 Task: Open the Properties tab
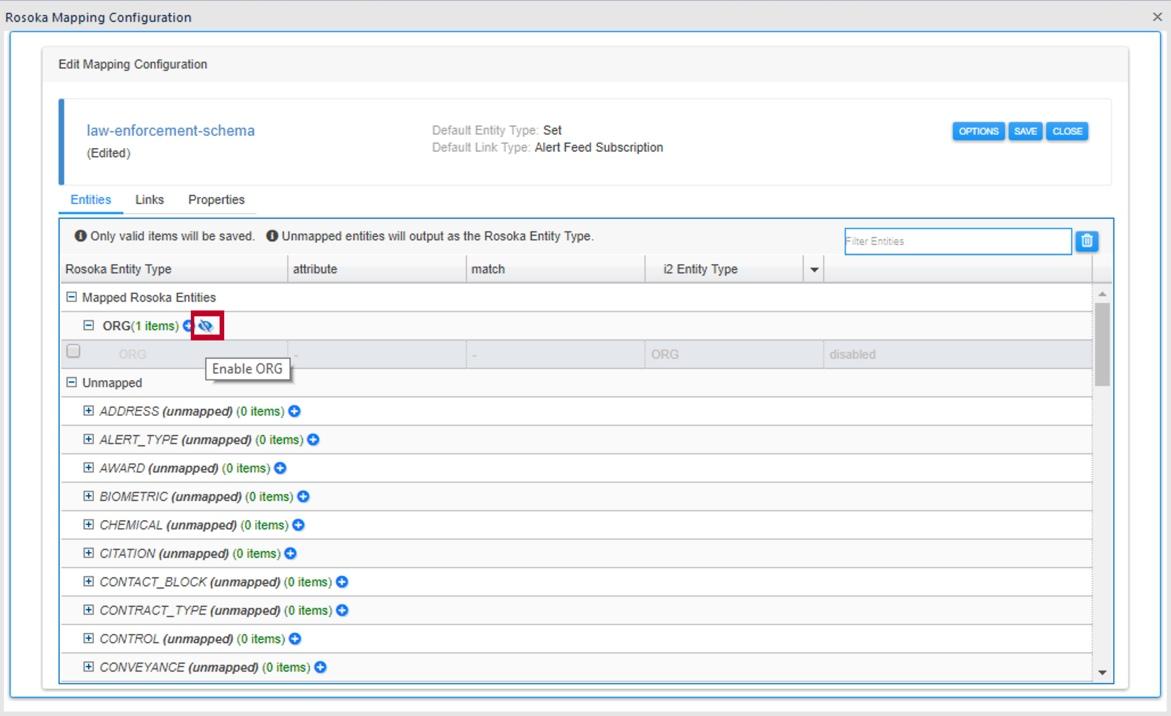point(216,199)
